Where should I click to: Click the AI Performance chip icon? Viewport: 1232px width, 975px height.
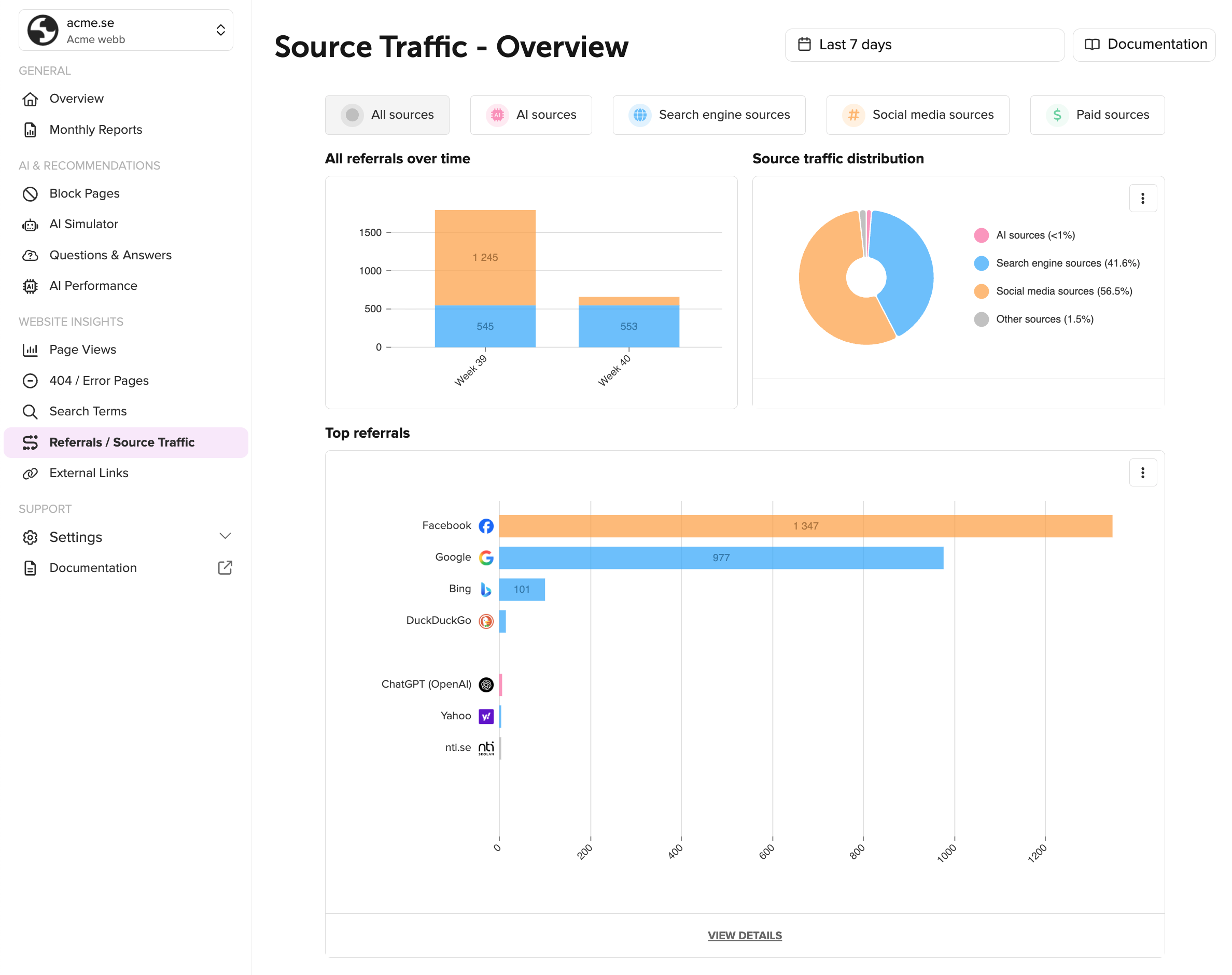[30, 286]
